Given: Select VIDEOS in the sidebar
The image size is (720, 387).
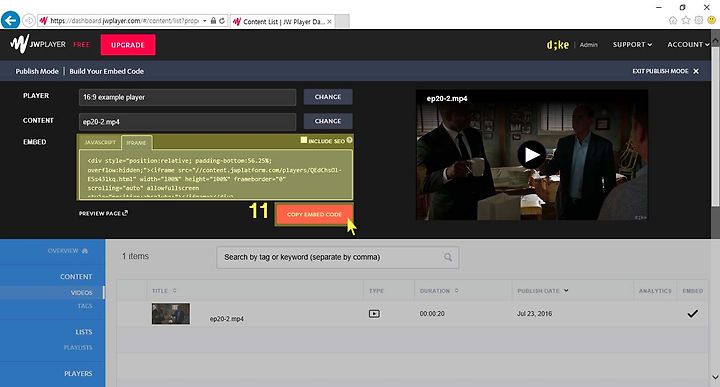Looking at the screenshot, I should (82, 292).
